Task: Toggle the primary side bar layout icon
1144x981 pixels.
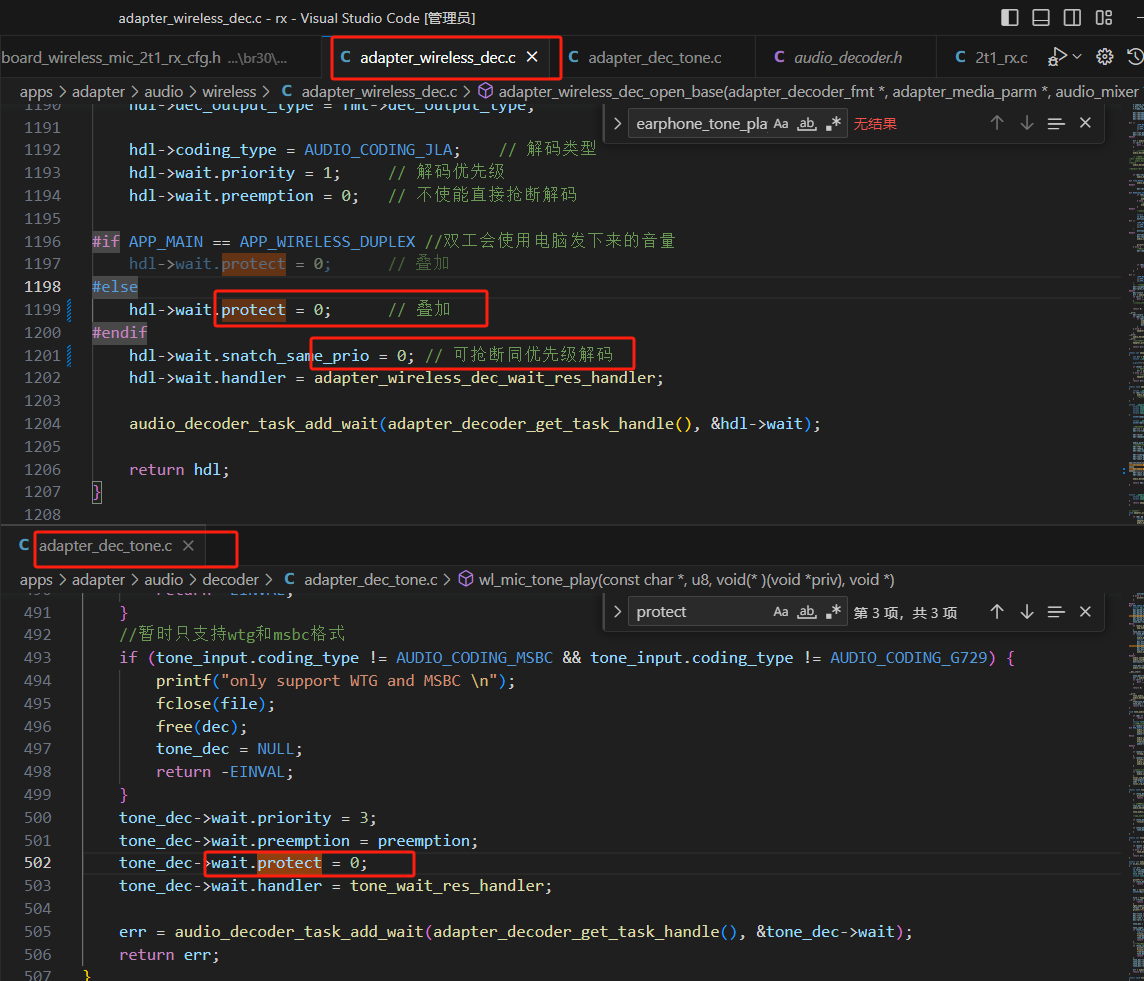Action: click(x=1010, y=18)
